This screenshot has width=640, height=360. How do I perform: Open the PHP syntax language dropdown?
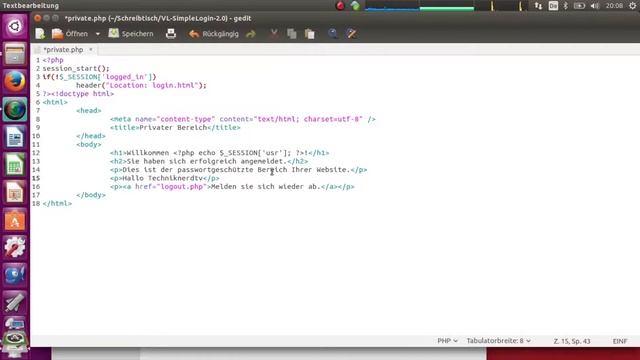click(x=447, y=341)
